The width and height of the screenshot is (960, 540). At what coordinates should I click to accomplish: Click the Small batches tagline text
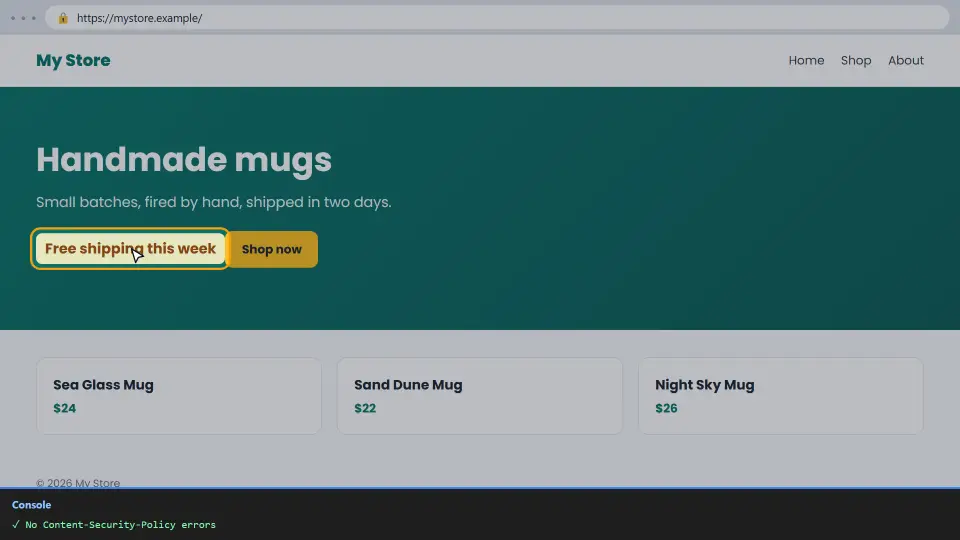214,202
